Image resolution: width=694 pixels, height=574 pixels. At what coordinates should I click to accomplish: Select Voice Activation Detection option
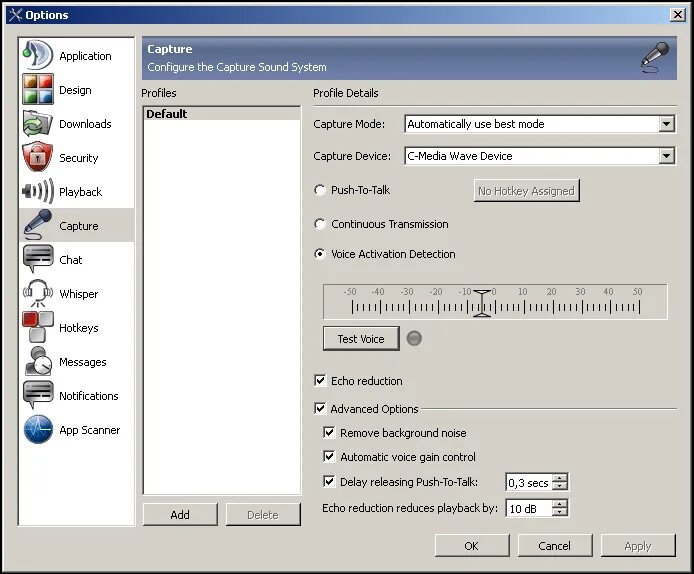click(x=320, y=254)
